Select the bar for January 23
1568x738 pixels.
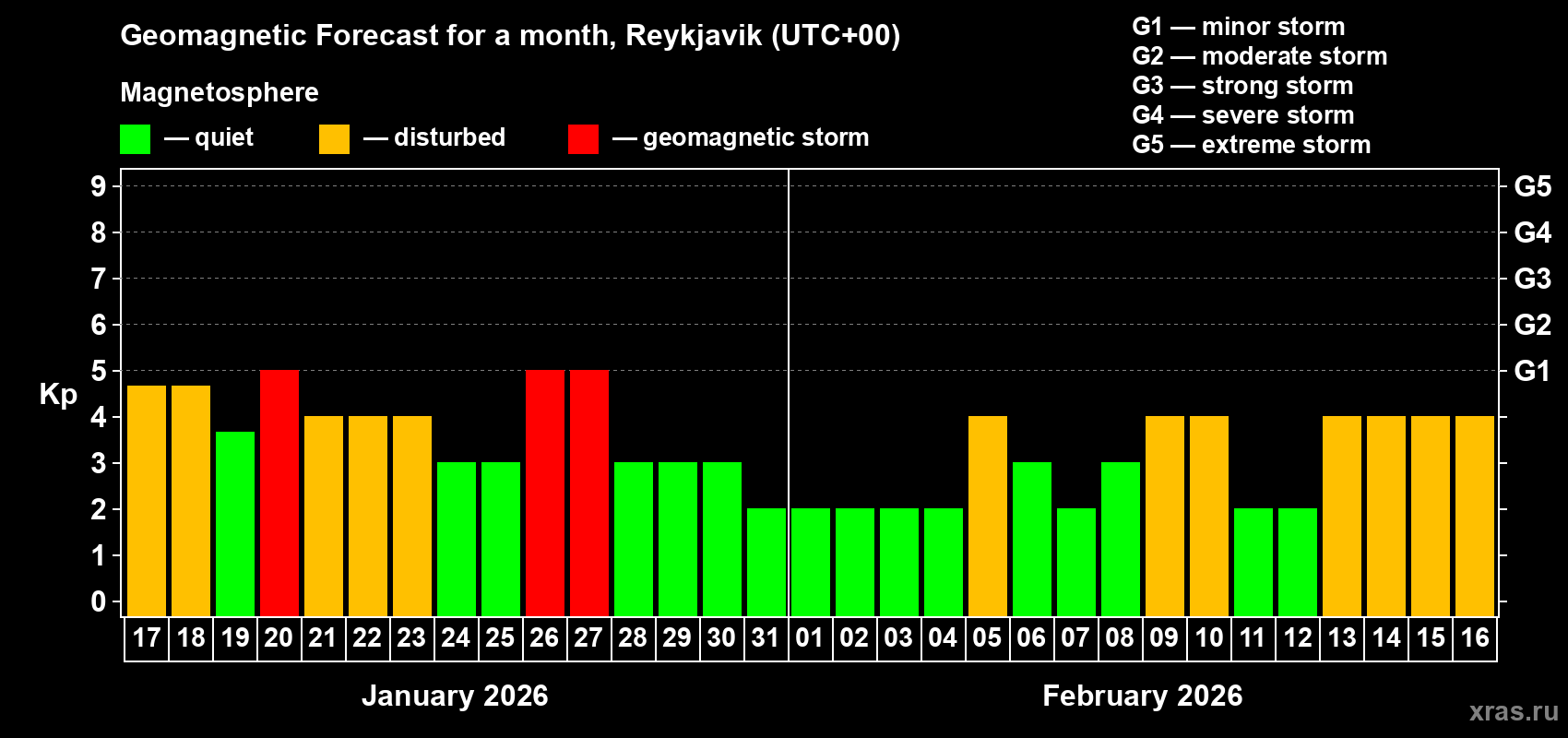(x=412, y=517)
